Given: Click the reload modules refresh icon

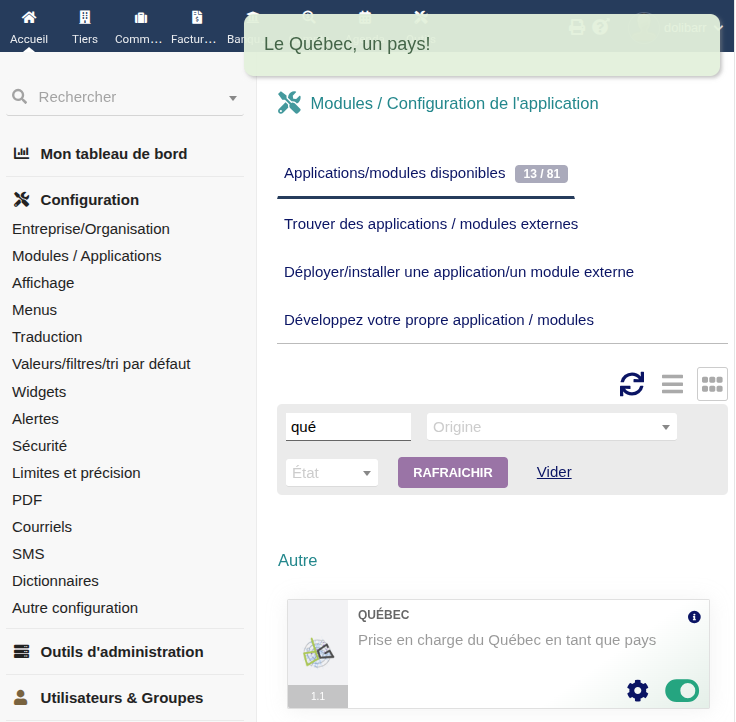Looking at the screenshot, I should [632, 384].
